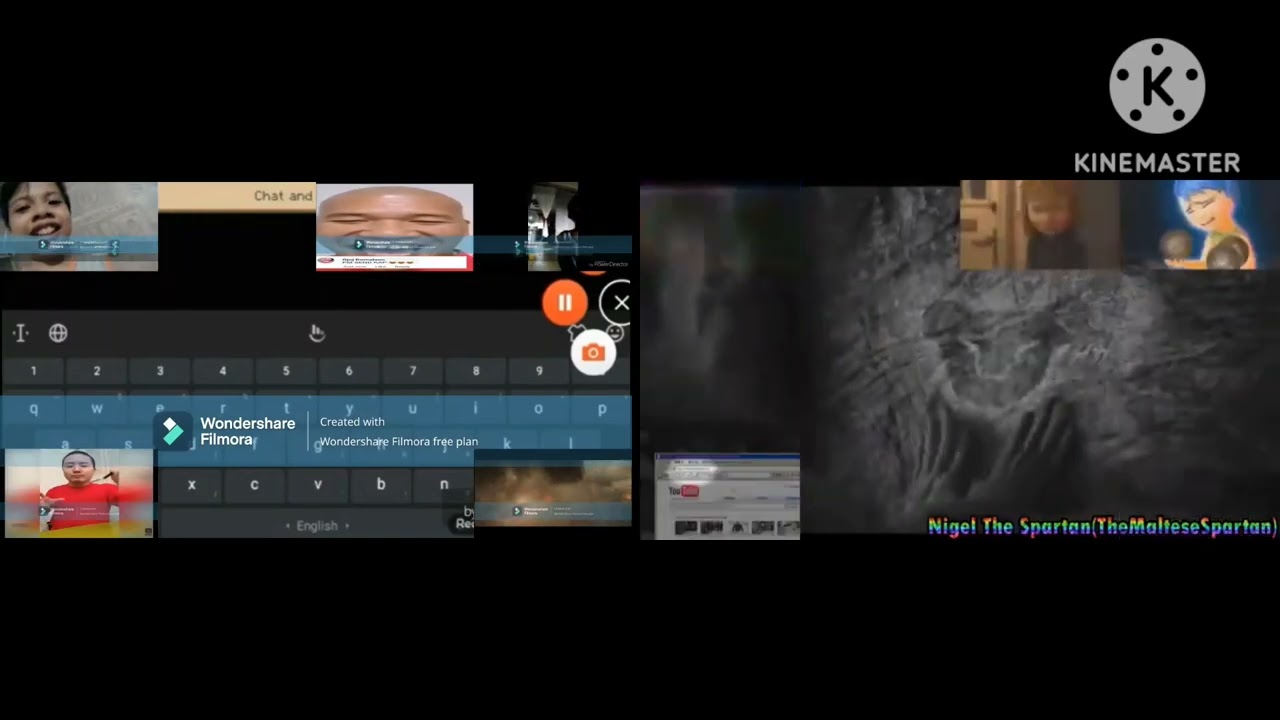Tap the one-handed mode hand icon

pyautogui.click(x=317, y=333)
